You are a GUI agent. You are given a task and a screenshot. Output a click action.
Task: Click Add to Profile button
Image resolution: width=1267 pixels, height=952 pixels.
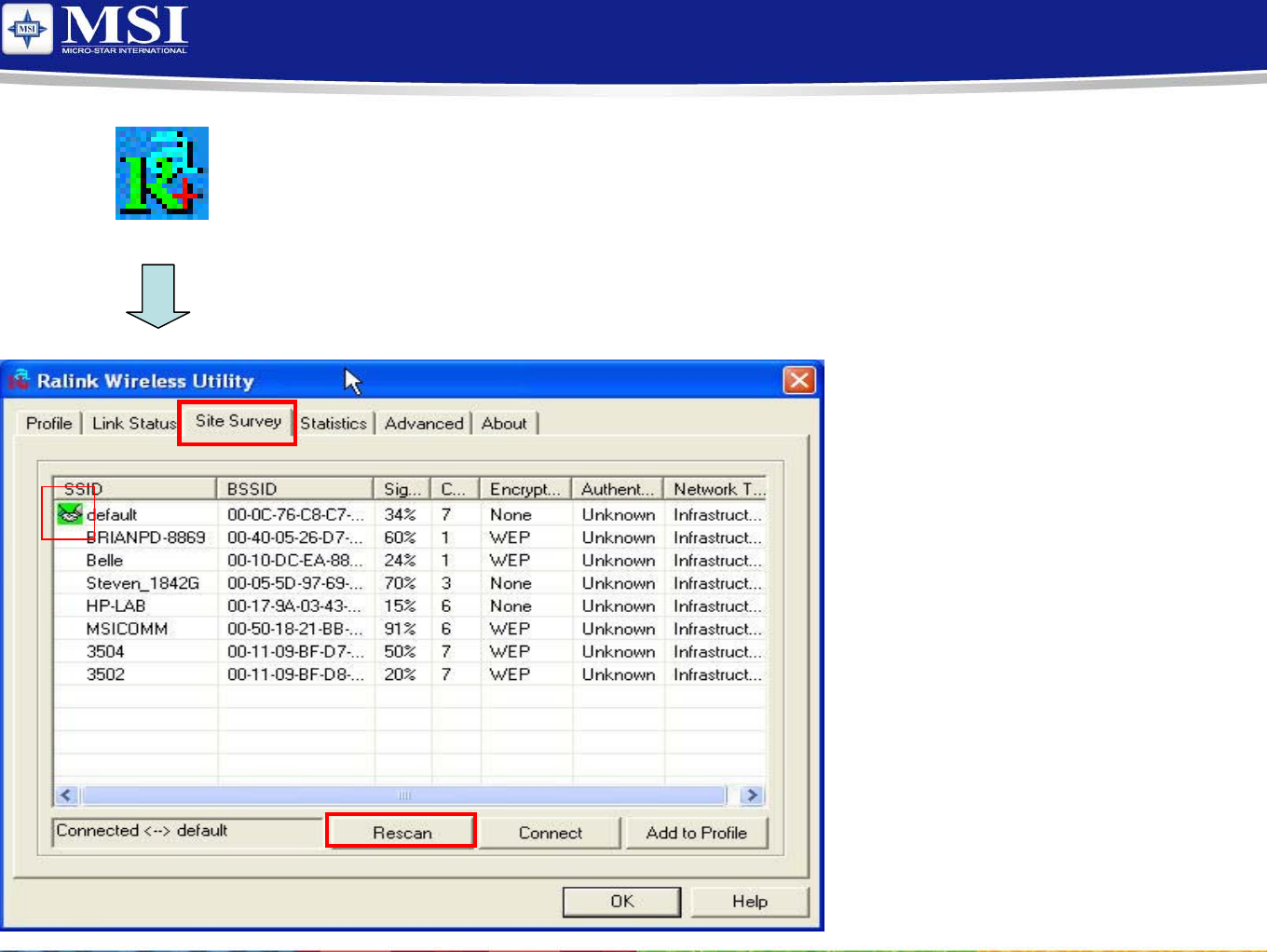[x=696, y=833]
